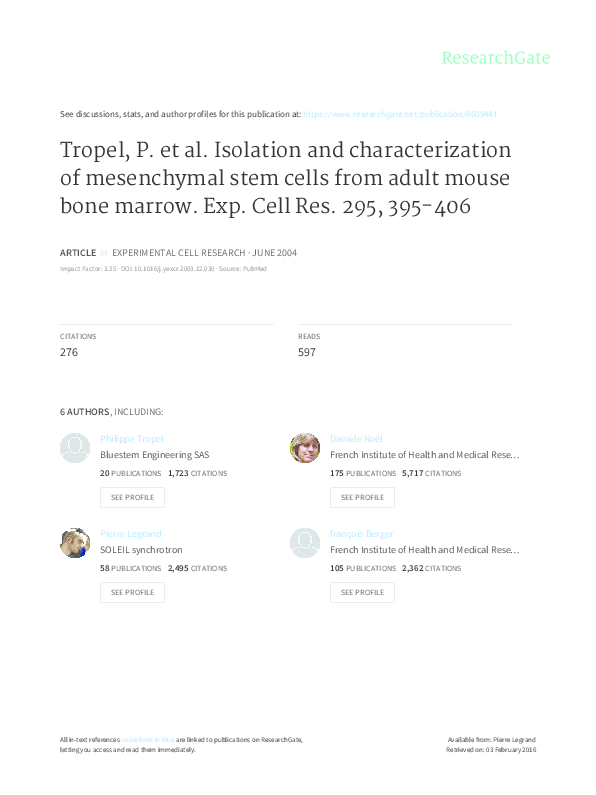Click the DOI text under the journal

coord(167,269)
